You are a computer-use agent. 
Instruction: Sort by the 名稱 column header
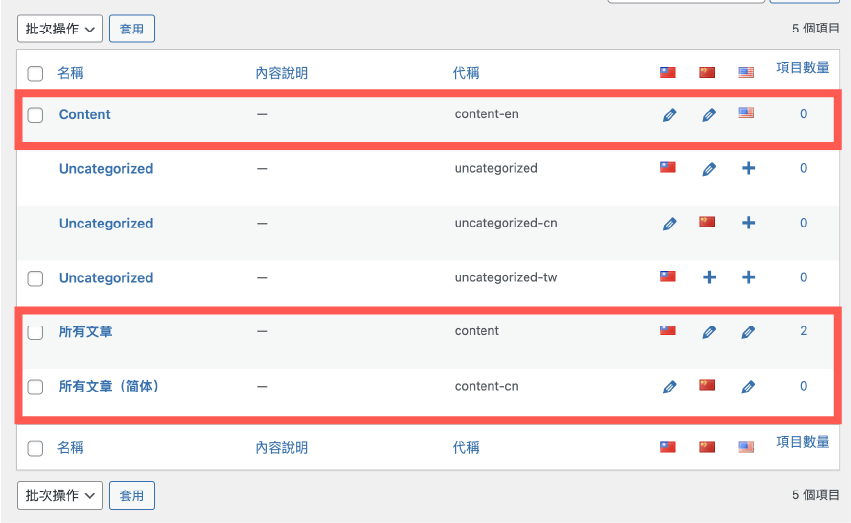click(x=70, y=73)
